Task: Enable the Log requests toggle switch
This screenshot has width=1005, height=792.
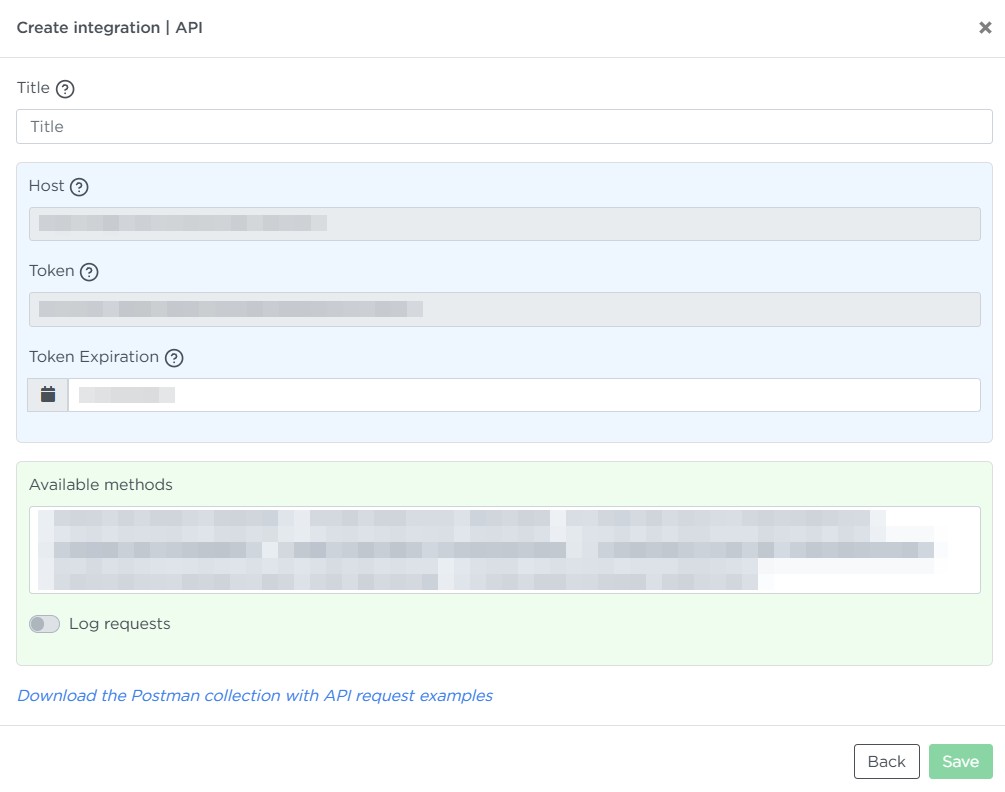Action: point(45,624)
